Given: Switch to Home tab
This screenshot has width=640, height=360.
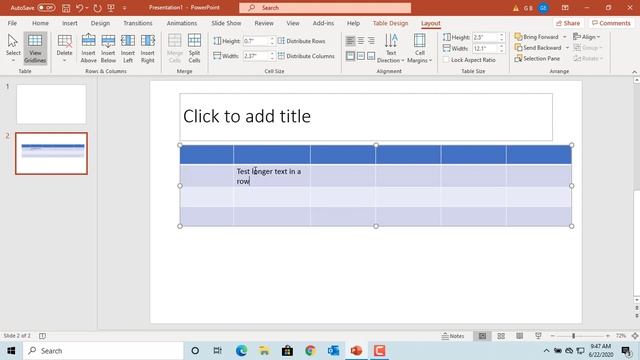Looking at the screenshot, I should tap(40, 23).
